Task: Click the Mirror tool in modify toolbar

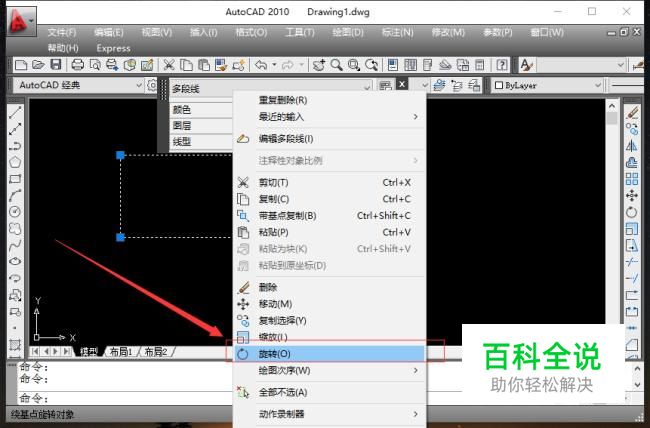Action: pyautogui.click(x=632, y=146)
